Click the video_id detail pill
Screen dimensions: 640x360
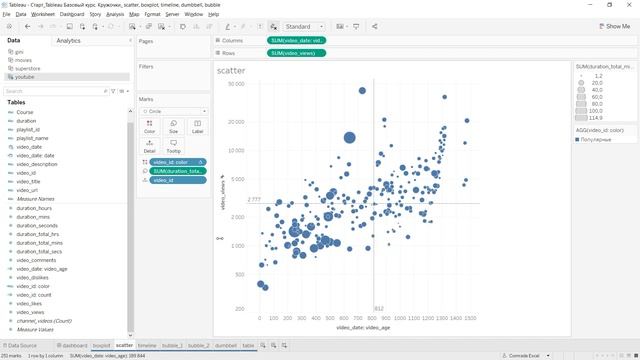(178, 180)
